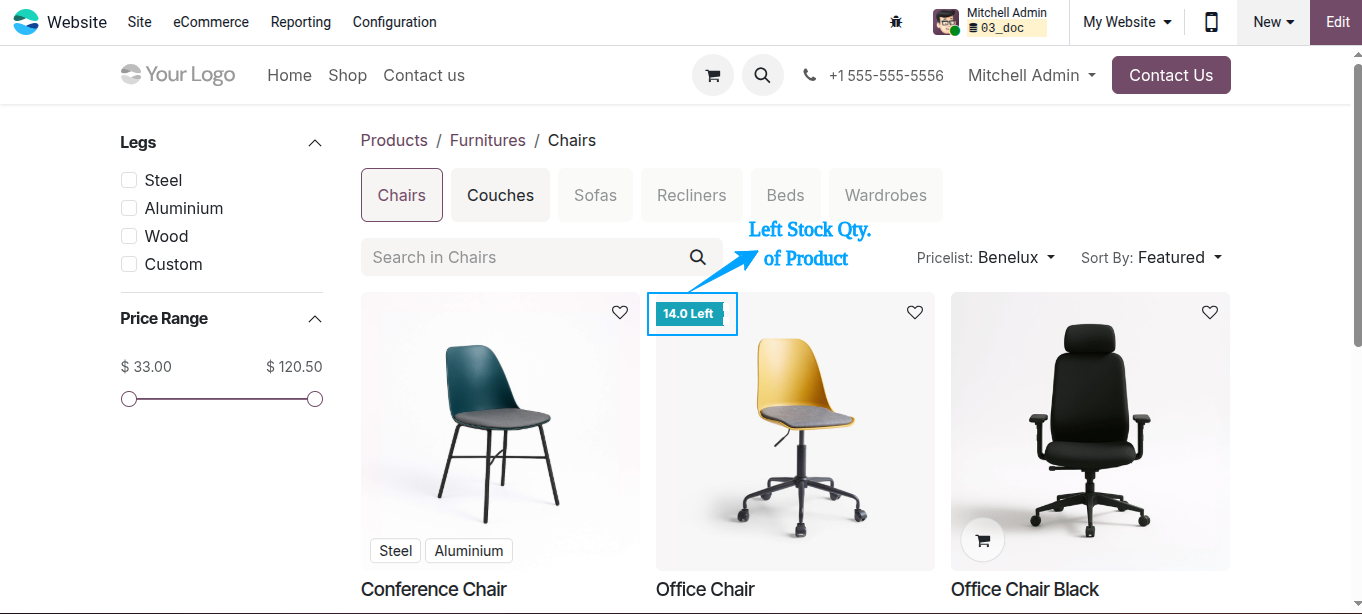The width and height of the screenshot is (1362, 614).
Task: Switch to mobile preview phone icon
Action: [1211, 22]
